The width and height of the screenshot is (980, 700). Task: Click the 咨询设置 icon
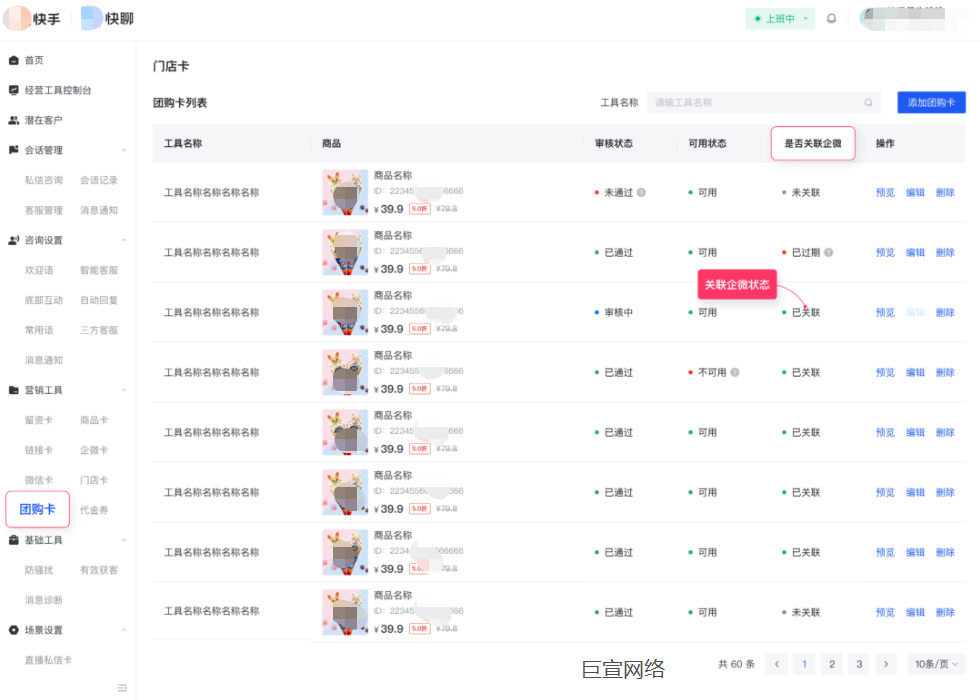(14, 240)
